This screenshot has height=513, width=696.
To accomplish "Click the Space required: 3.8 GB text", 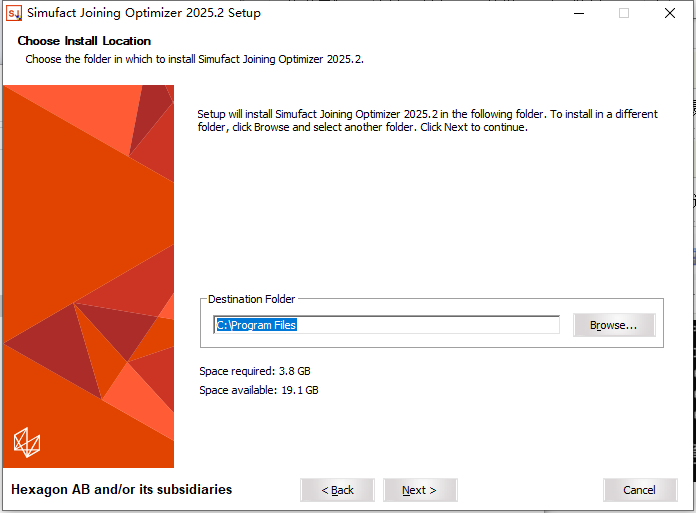I will pyautogui.click(x=255, y=371).
